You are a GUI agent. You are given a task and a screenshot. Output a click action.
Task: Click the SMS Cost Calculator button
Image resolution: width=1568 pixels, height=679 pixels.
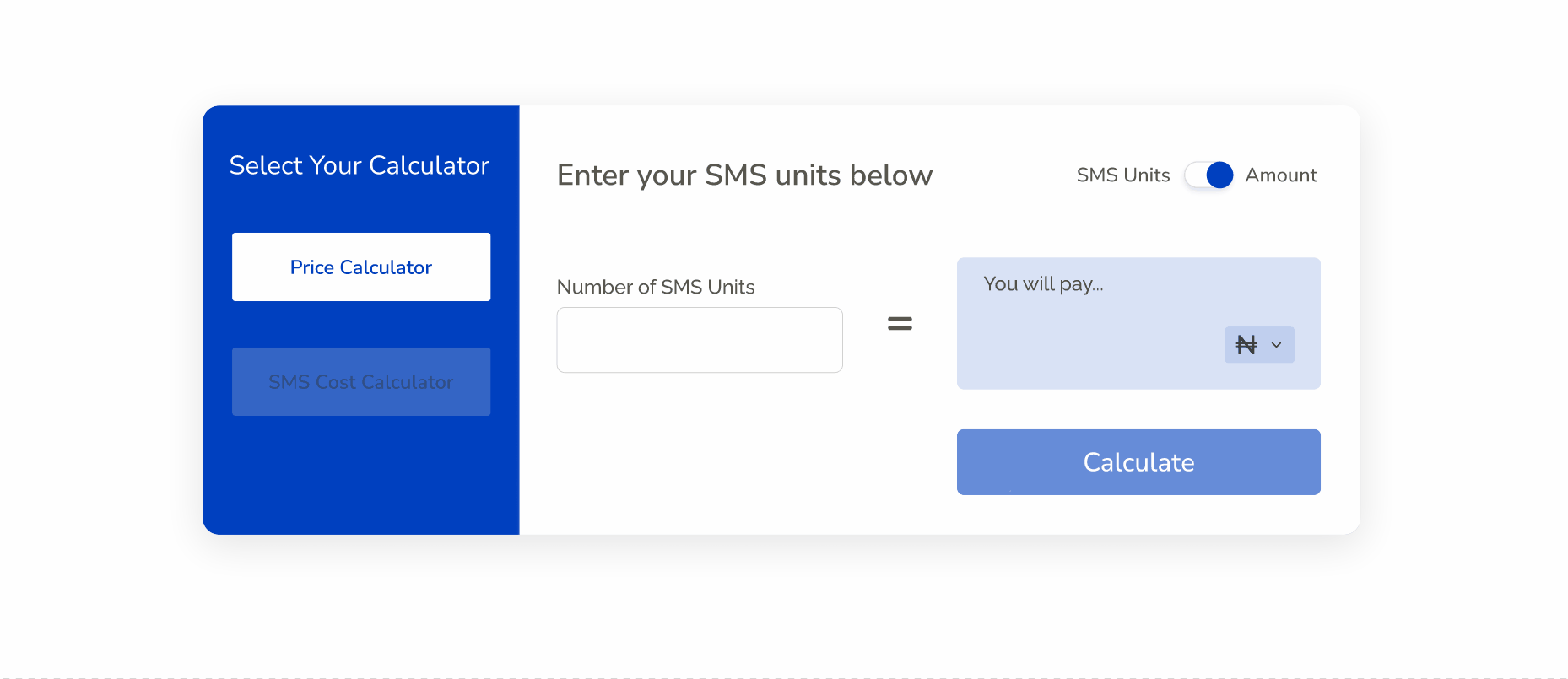(x=360, y=381)
